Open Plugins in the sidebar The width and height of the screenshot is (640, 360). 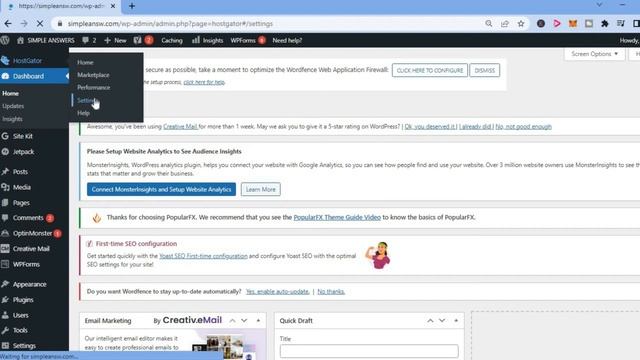[23, 300]
